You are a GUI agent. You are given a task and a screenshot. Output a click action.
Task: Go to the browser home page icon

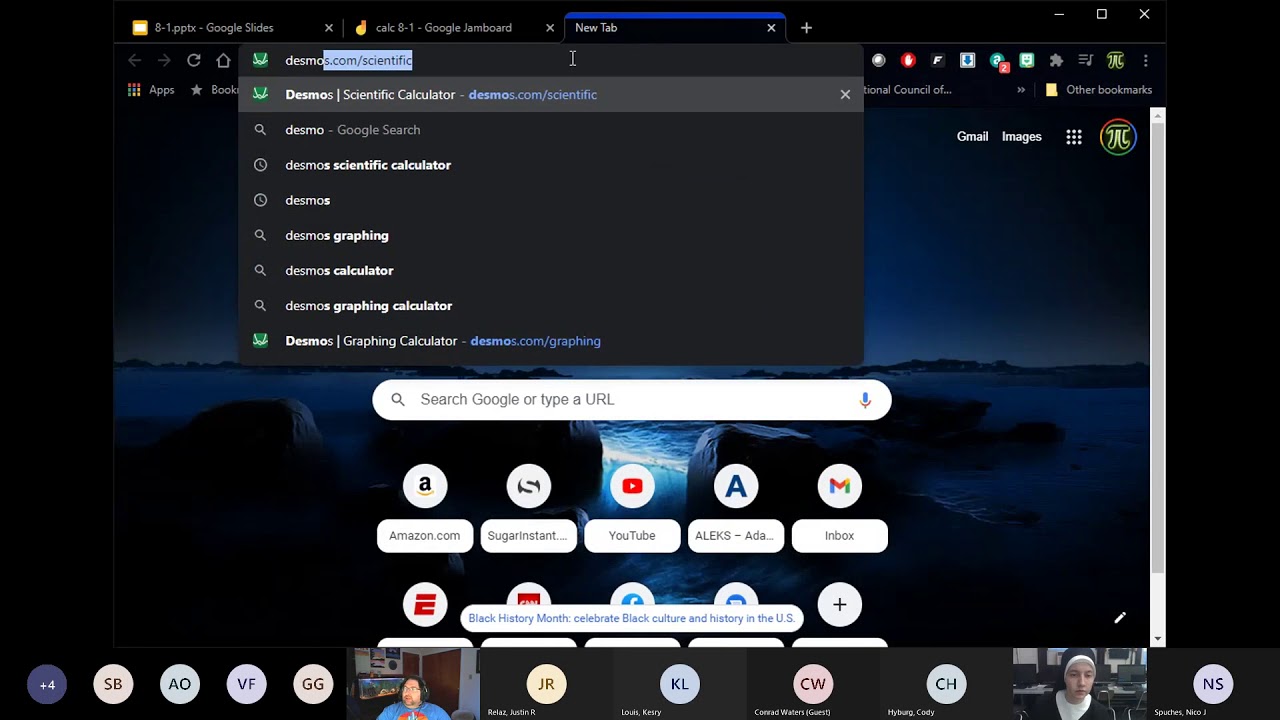[223, 60]
